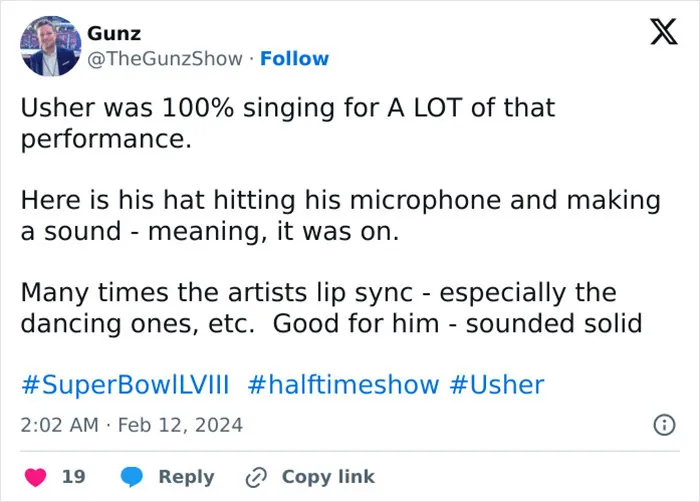Click the Copy link button label
700x502 pixels.
tap(328, 477)
